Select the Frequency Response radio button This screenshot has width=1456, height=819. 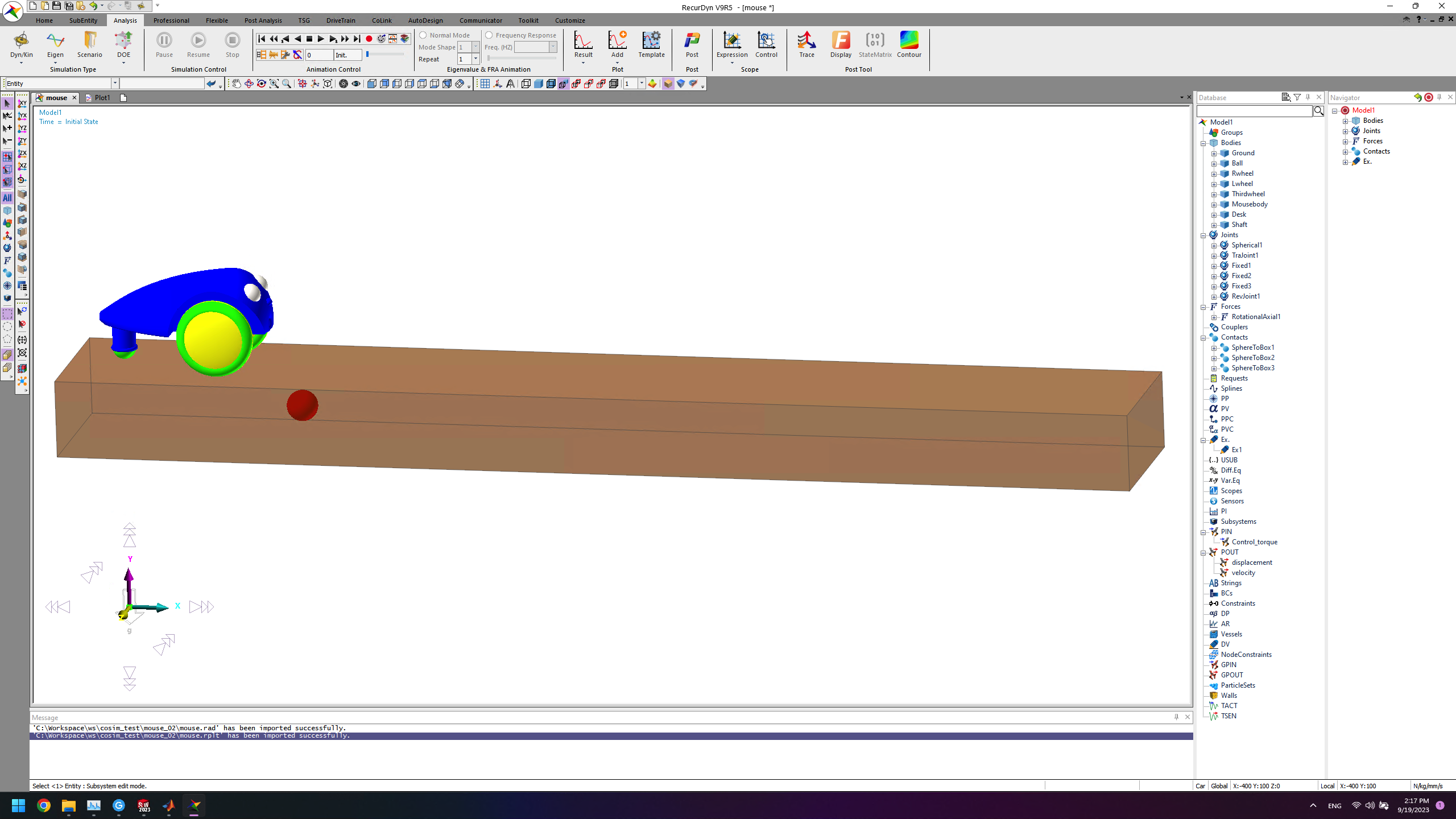coord(489,35)
